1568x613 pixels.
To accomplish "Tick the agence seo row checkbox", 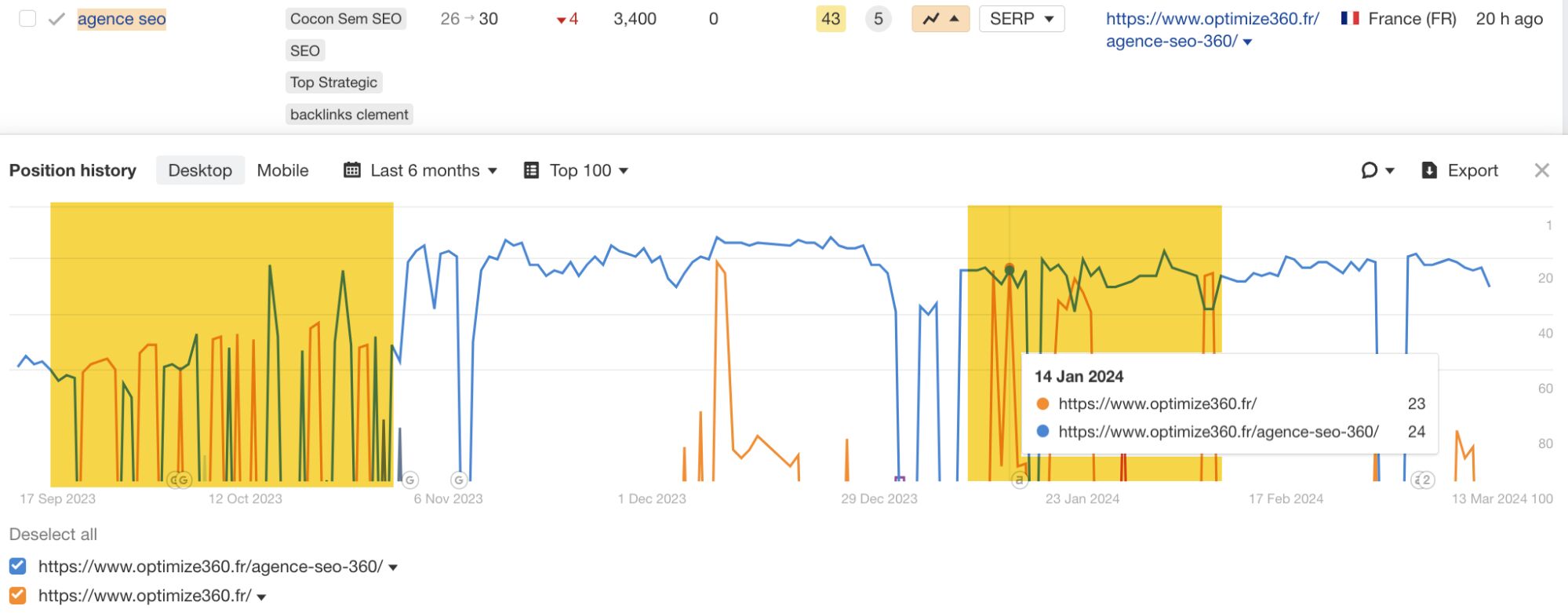I will [27, 19].
